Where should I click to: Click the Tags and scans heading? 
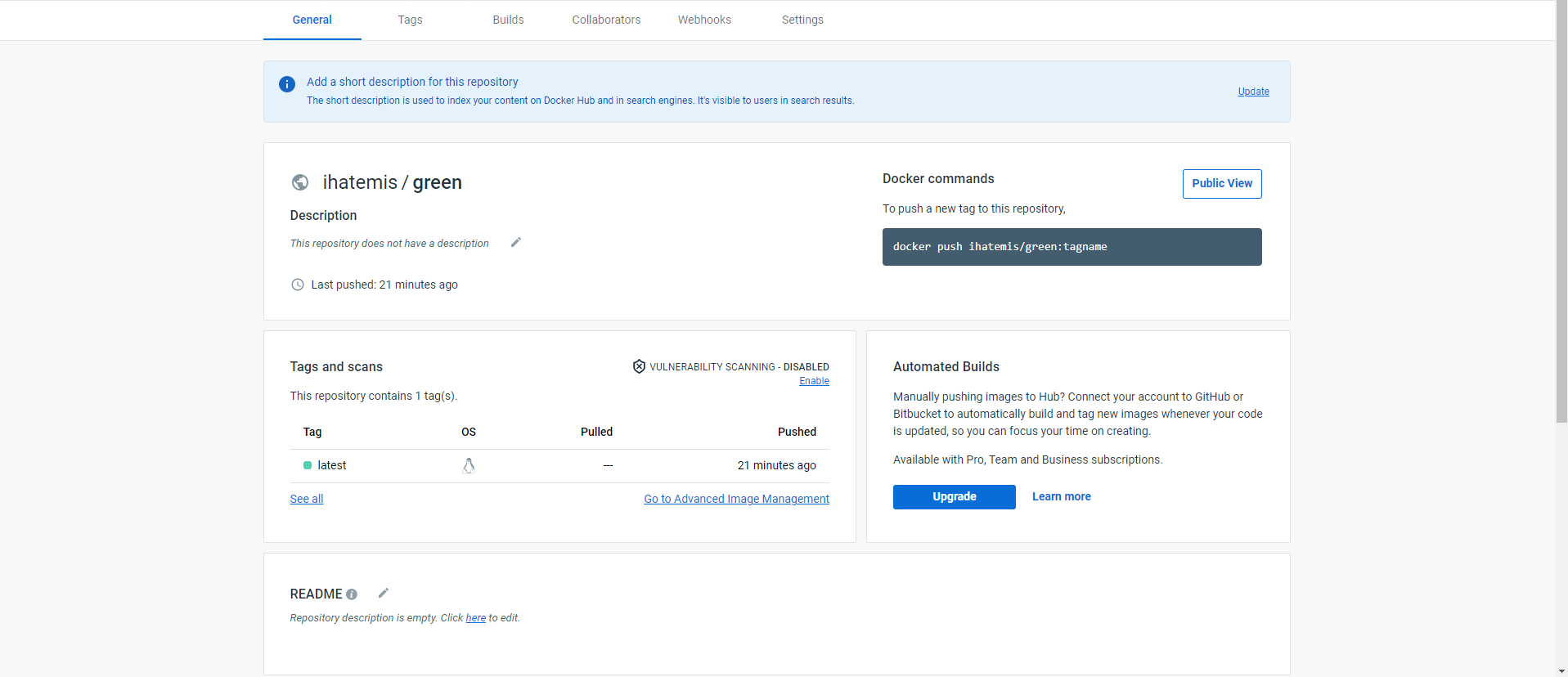point(336,366)
